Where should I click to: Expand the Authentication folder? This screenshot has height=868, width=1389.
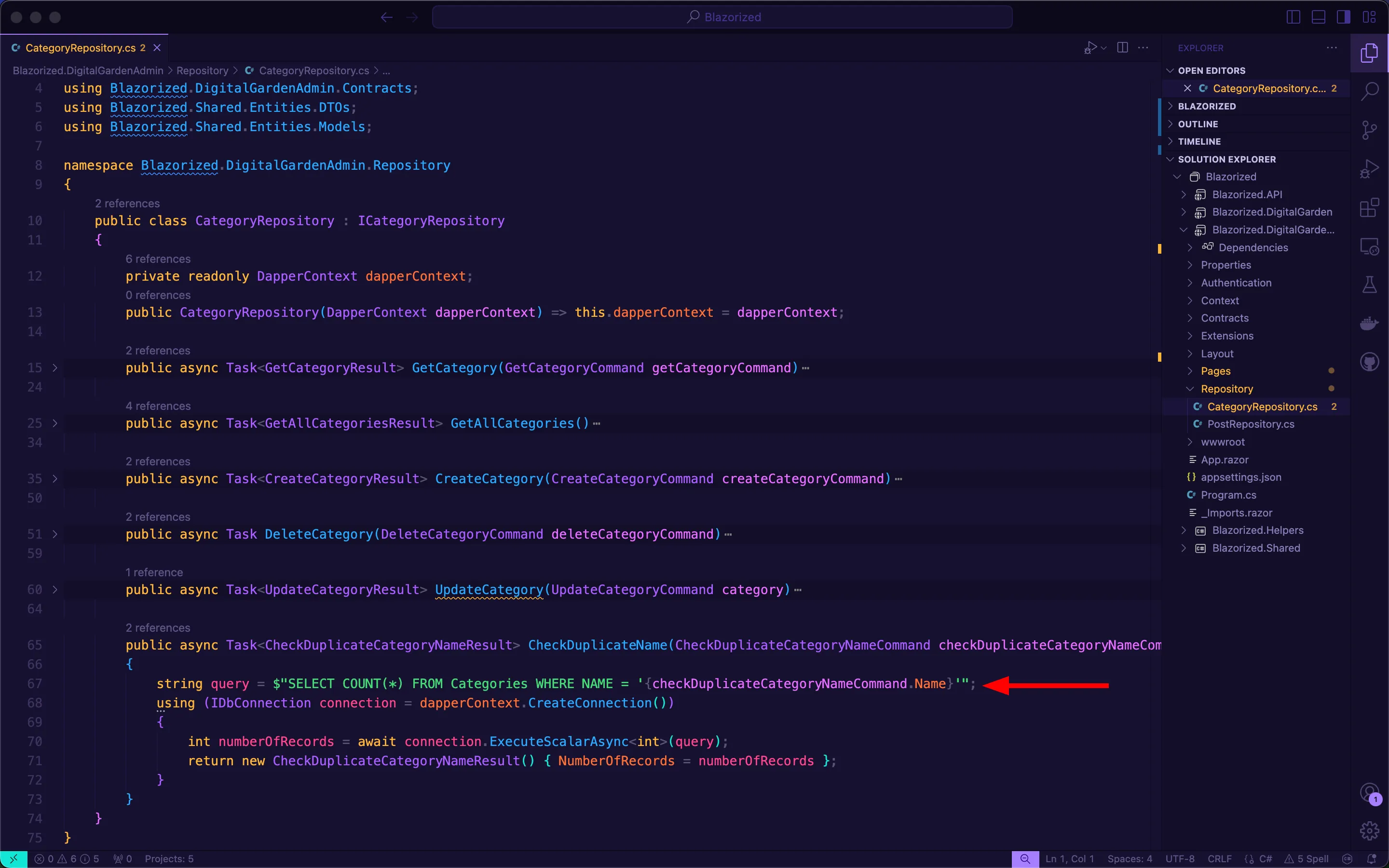pos(1255,283)
